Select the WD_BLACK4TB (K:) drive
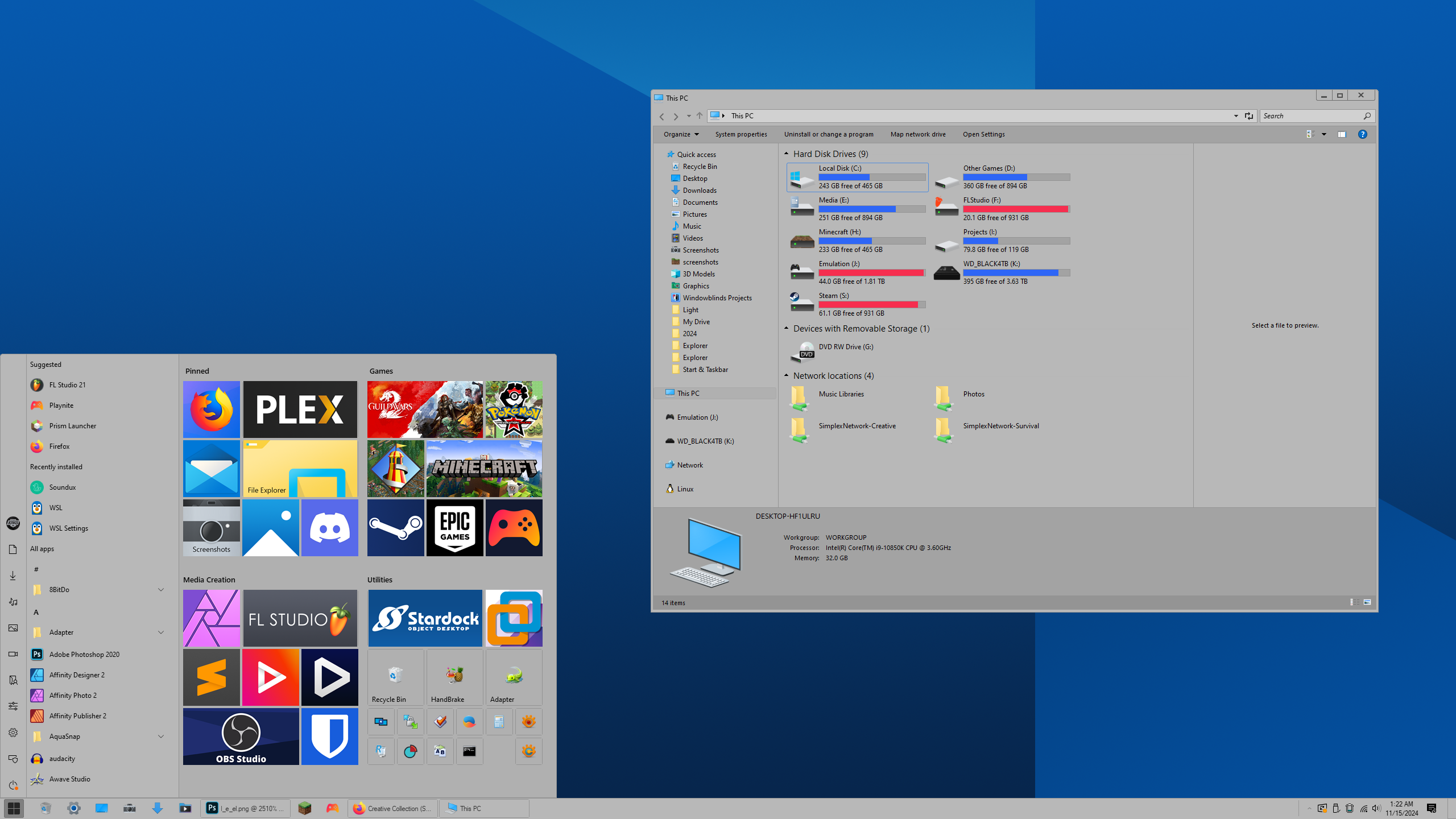The image size is (1456, 819). [1002, 272]
